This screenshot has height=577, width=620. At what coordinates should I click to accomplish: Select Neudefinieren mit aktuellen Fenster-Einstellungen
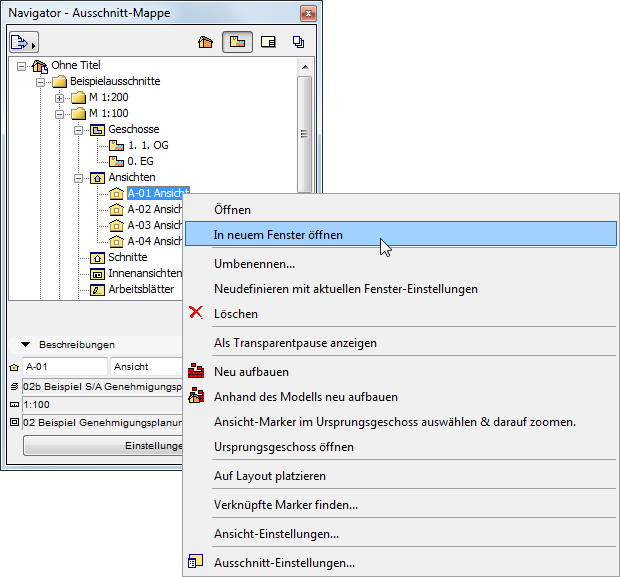coord(401,289)
